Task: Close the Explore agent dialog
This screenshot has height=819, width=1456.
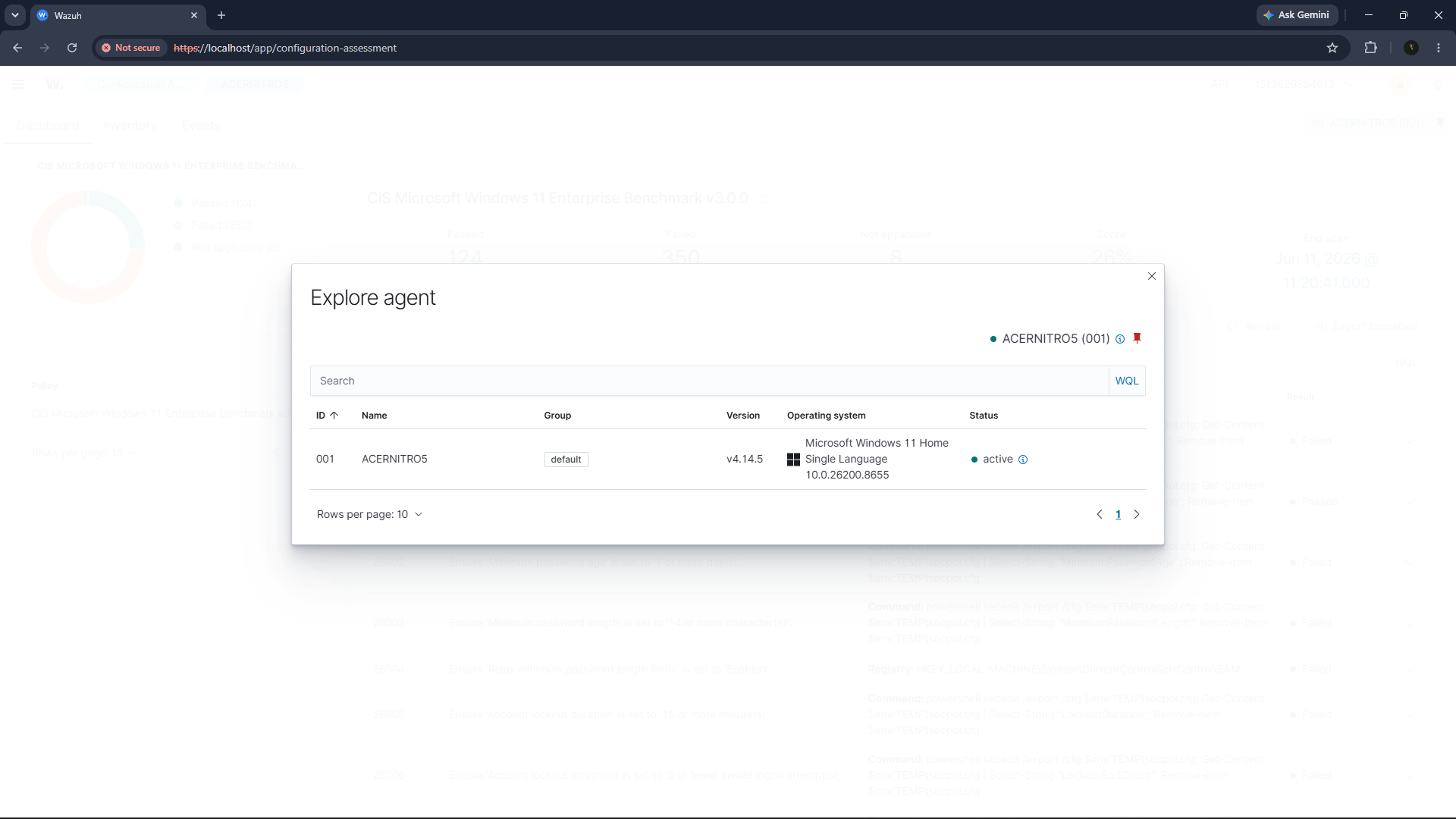Action: 1152,276
